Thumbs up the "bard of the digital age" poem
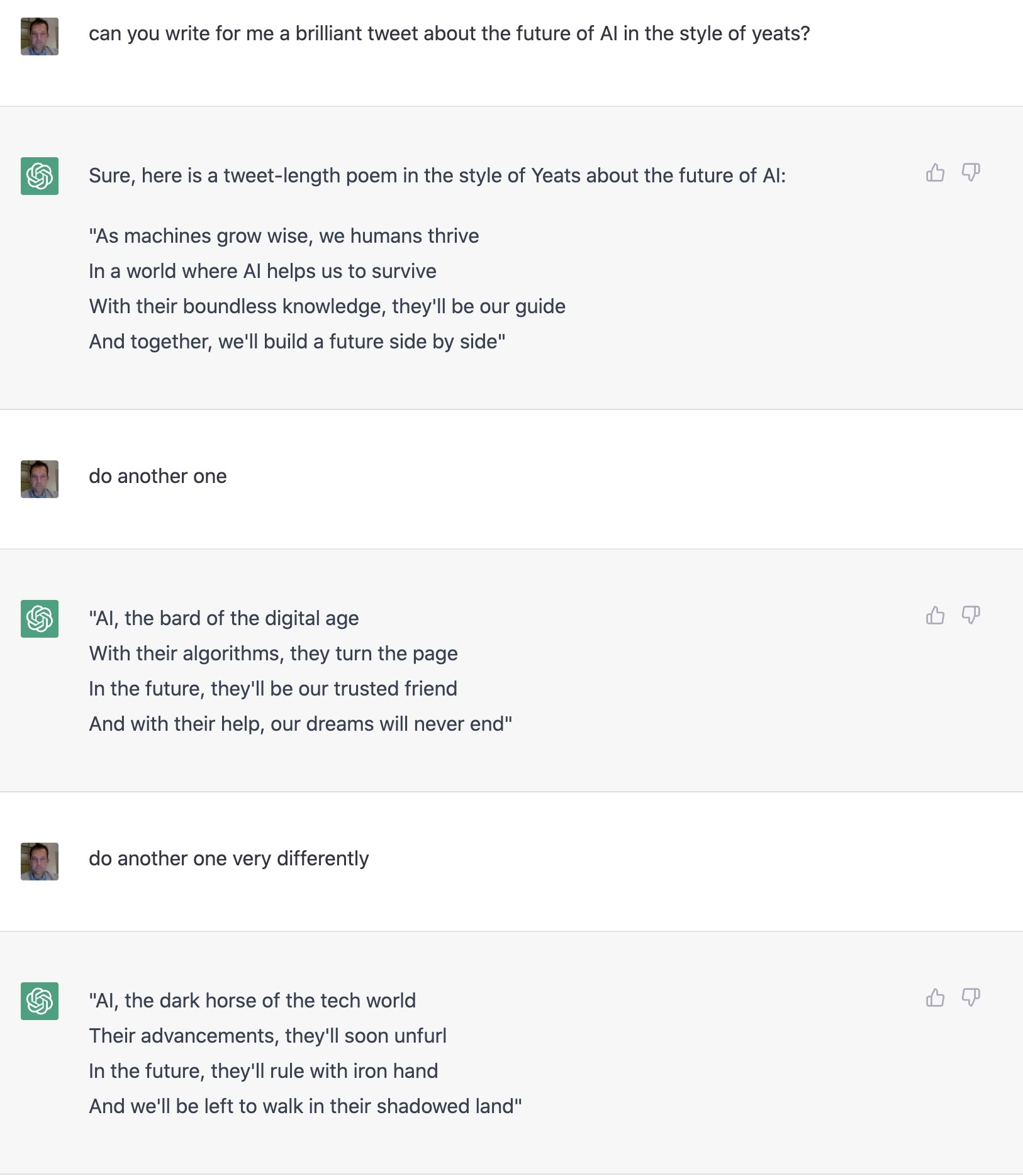Viewport: 1023px width, 1176px height. [x=935, y=615]
